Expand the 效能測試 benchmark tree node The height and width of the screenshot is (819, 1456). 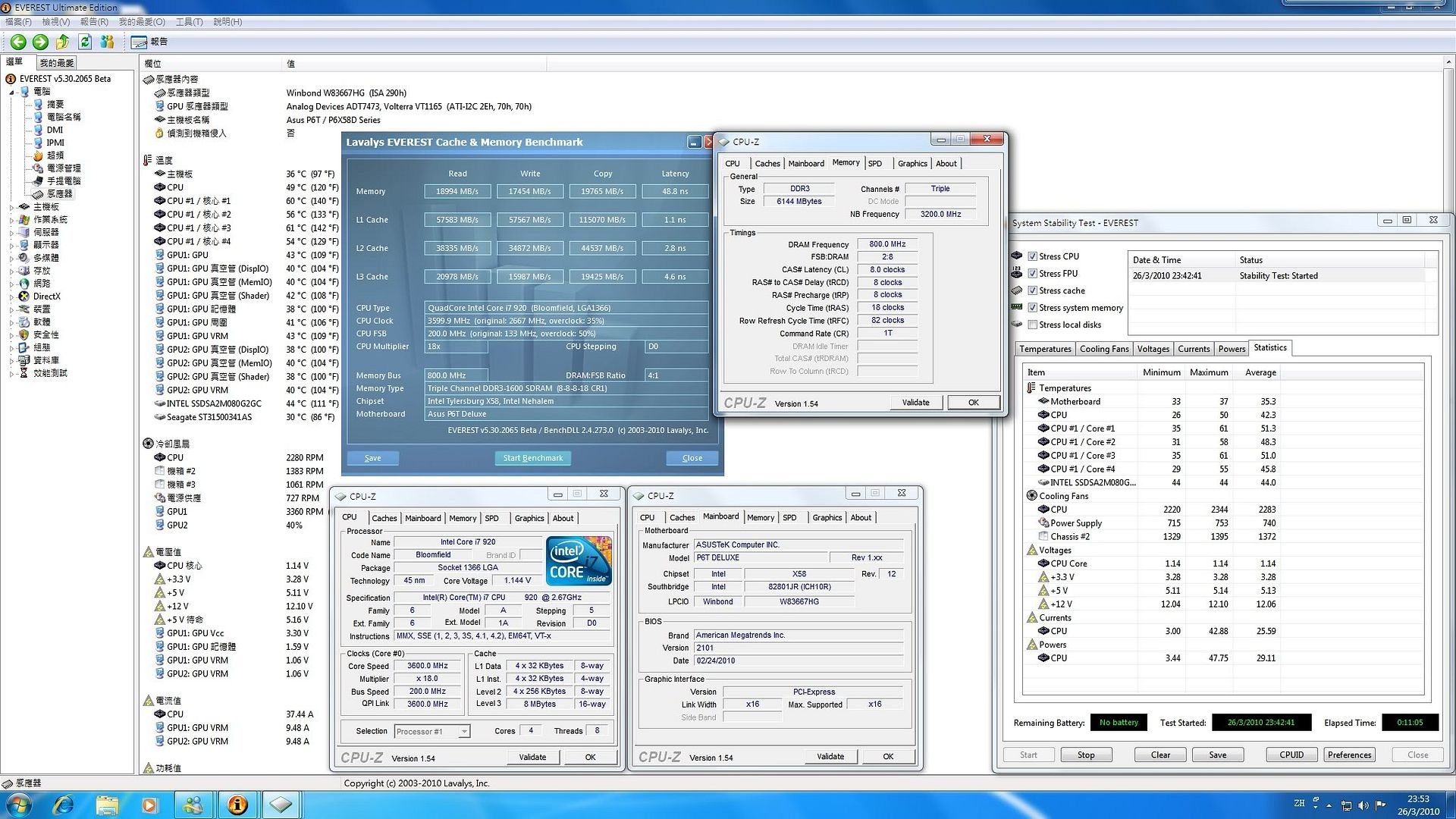point(11,373)
